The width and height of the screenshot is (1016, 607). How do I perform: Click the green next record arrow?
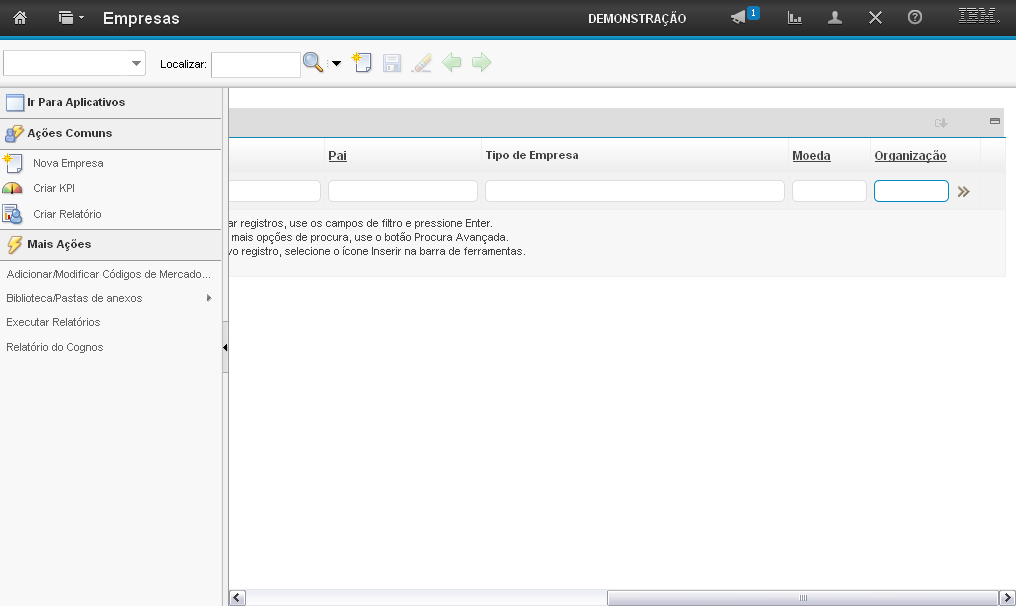(x=482, y=63)
